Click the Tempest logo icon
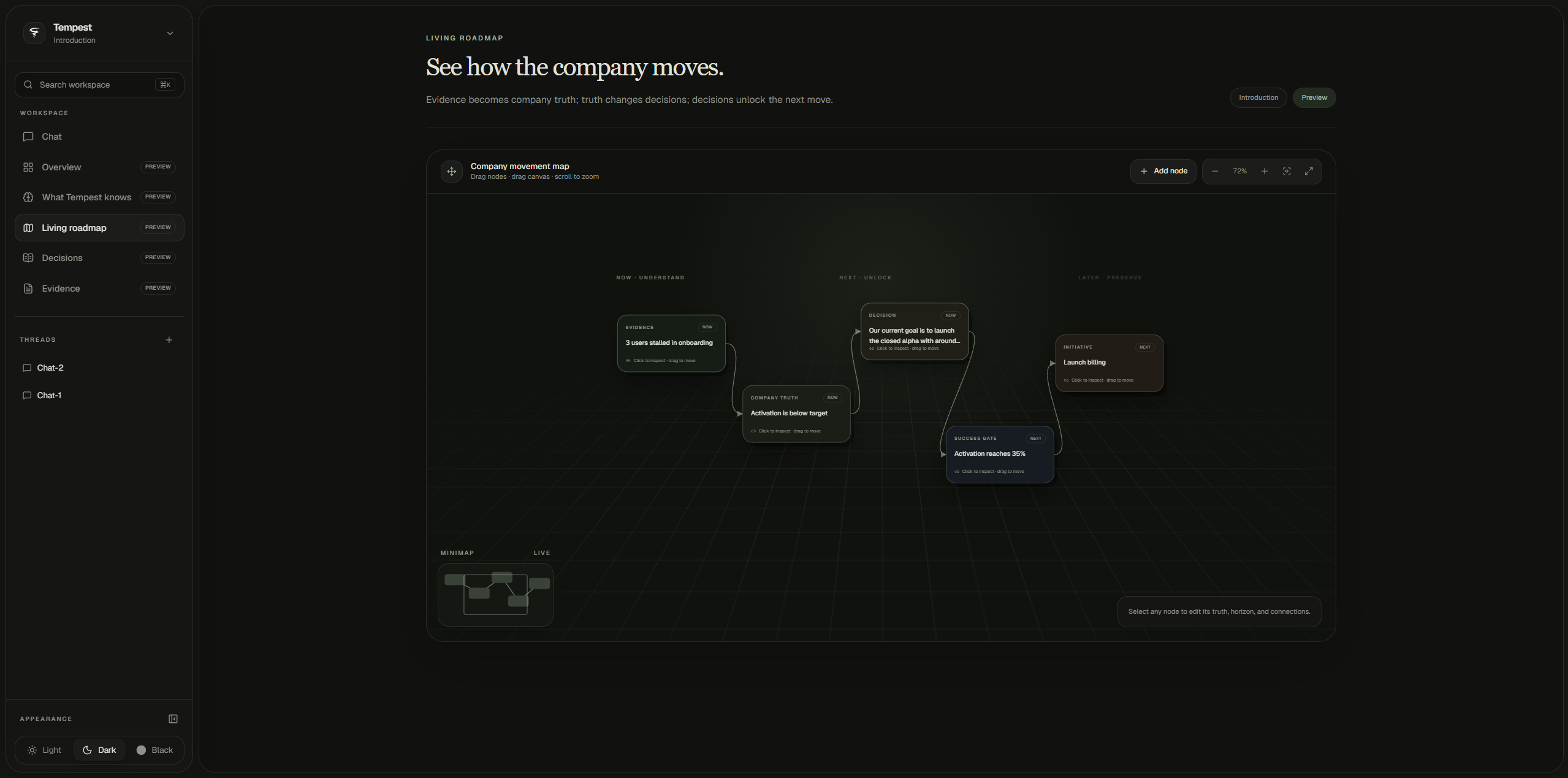1568x778 pixels. [x=34, y=33]
